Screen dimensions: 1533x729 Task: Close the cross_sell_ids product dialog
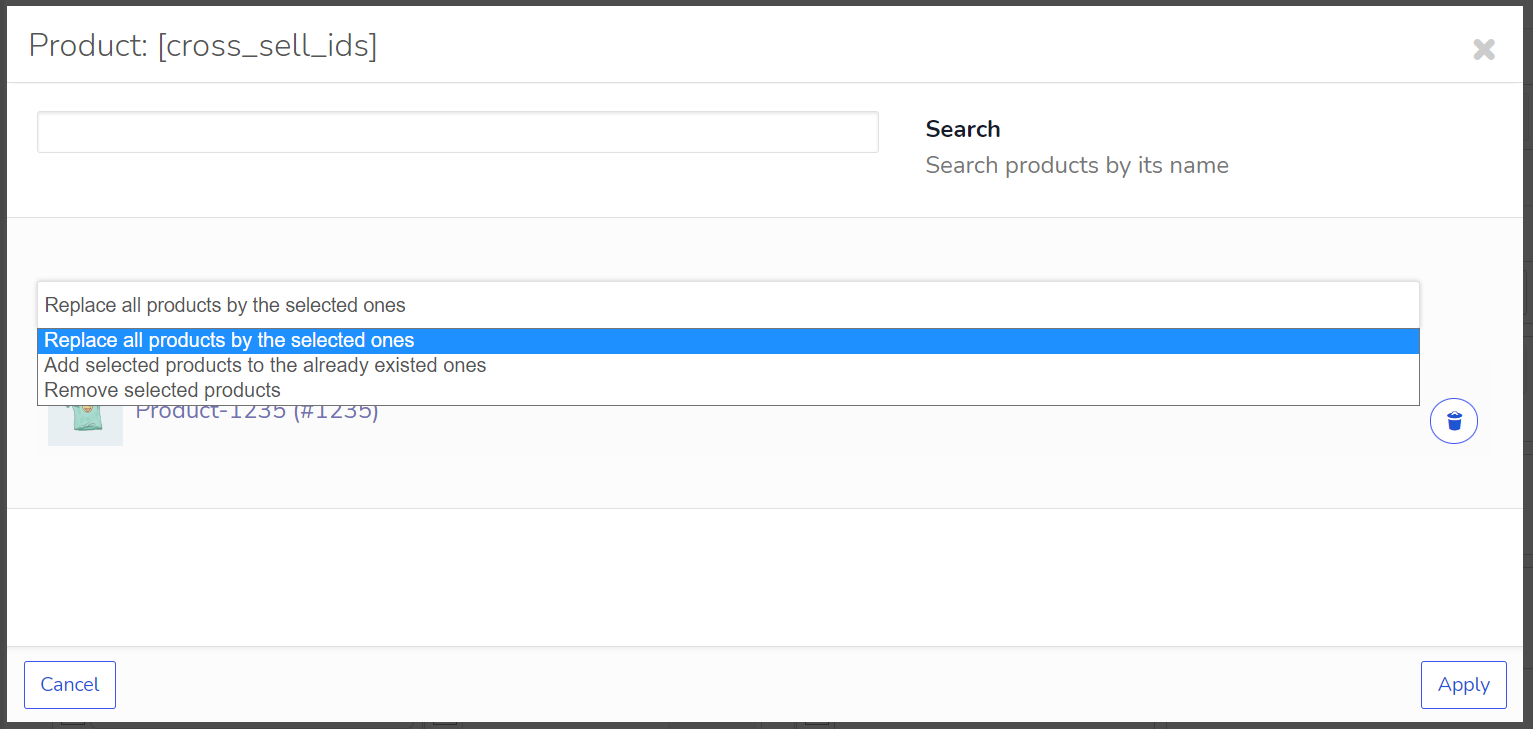coord(1484,49)
